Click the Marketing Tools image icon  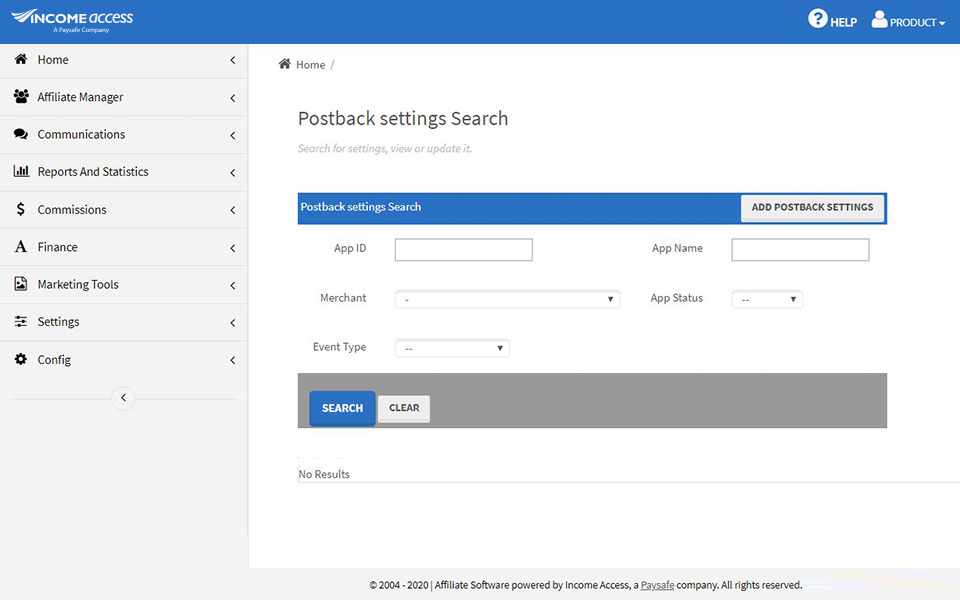tap(21, 284)
